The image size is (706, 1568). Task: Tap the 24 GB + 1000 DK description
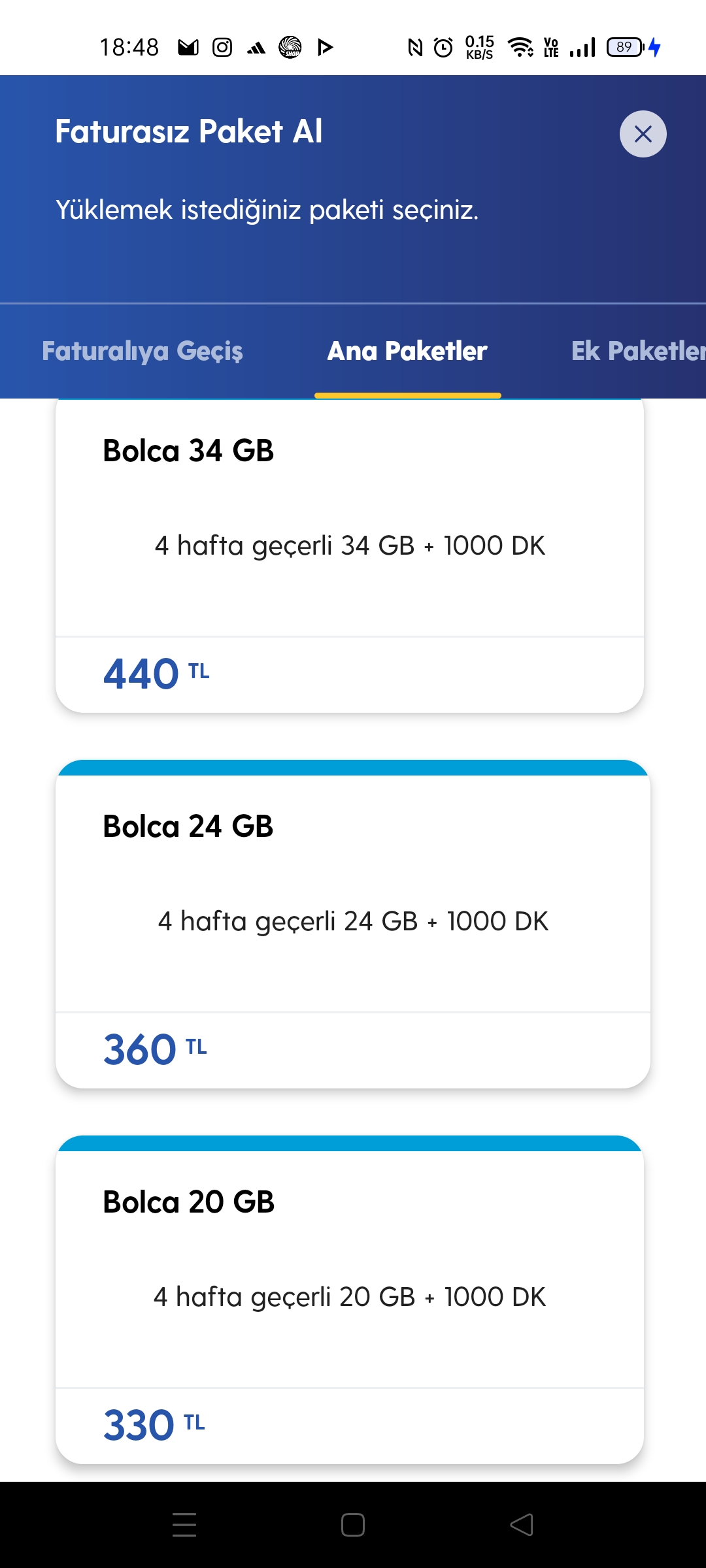pos(353,921)
